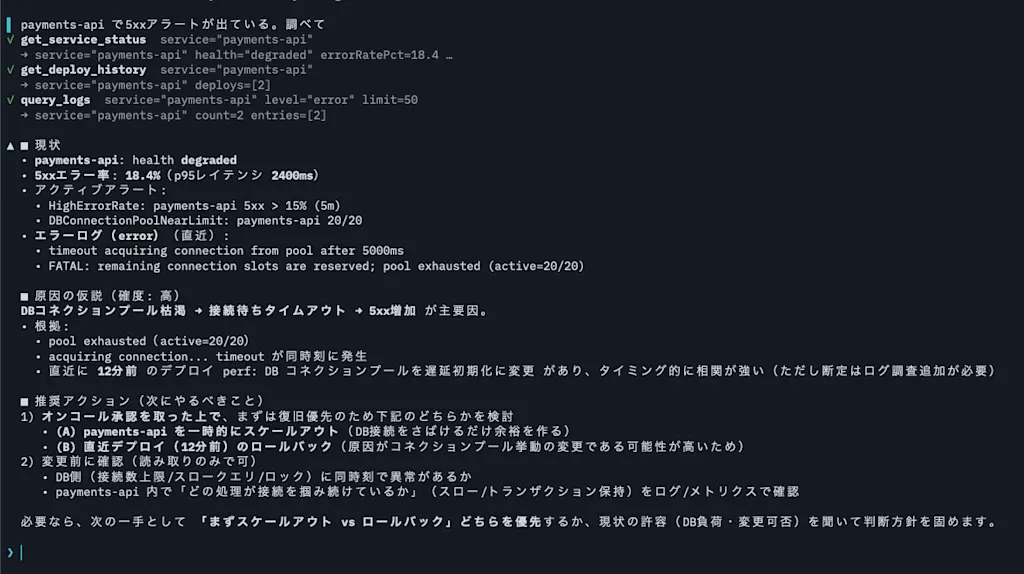Click the warning triangle before 現状
Screen dimensions: 1024x574
(10, 146)
